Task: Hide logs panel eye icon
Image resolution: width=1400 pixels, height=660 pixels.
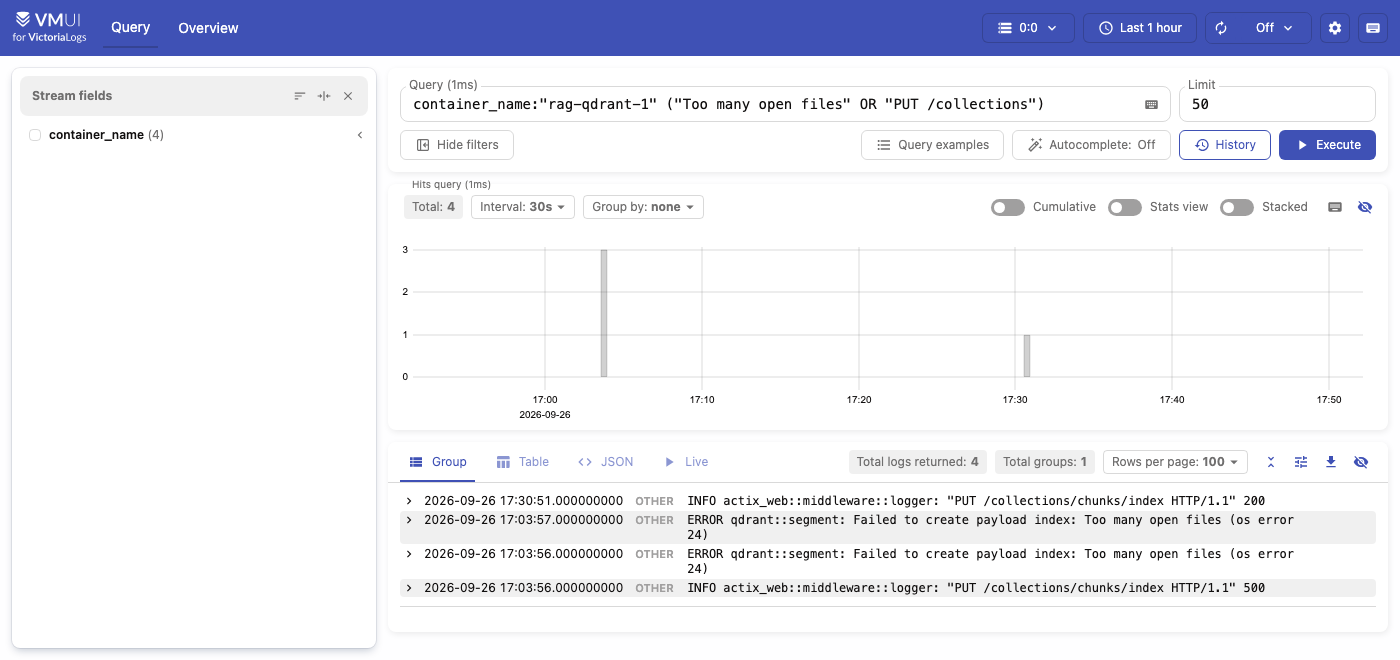Action: 1361,462
